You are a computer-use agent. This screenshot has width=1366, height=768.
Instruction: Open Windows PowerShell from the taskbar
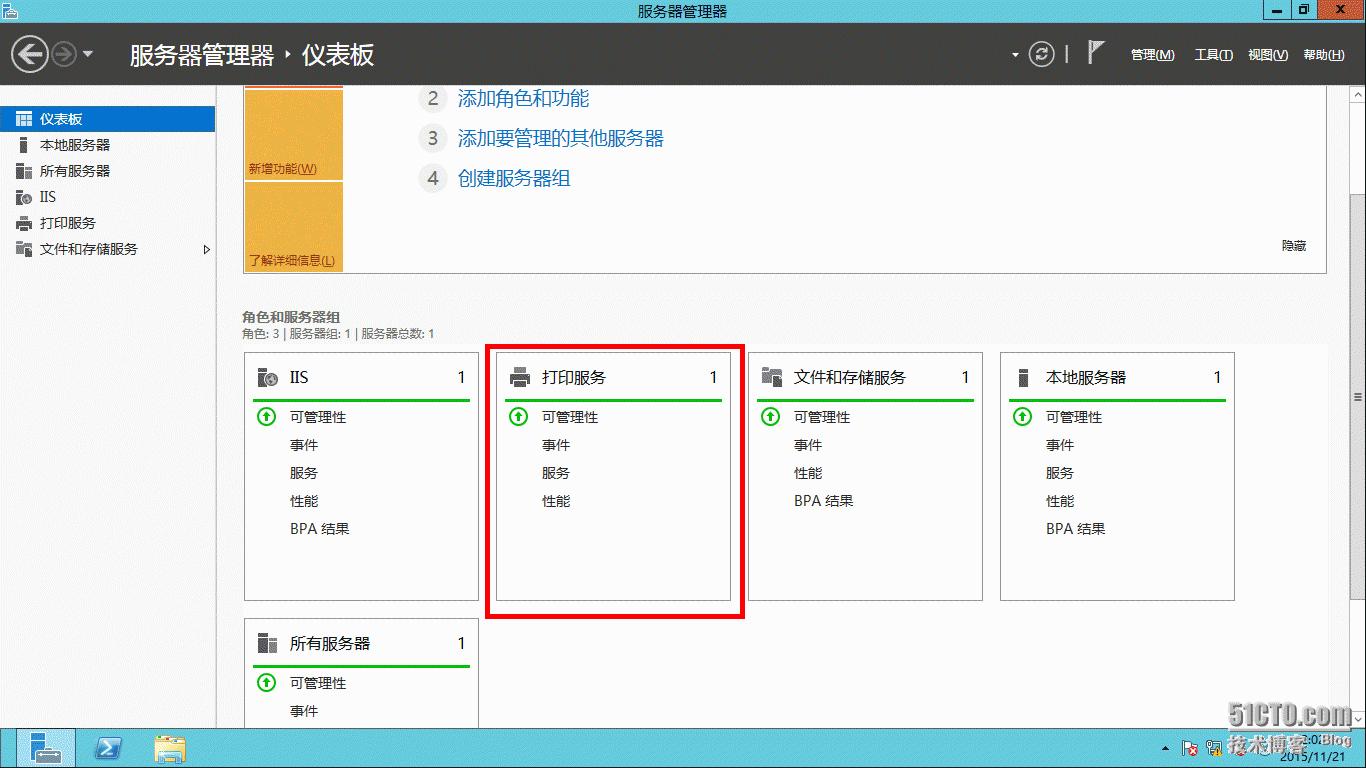[x=108, y=747]
